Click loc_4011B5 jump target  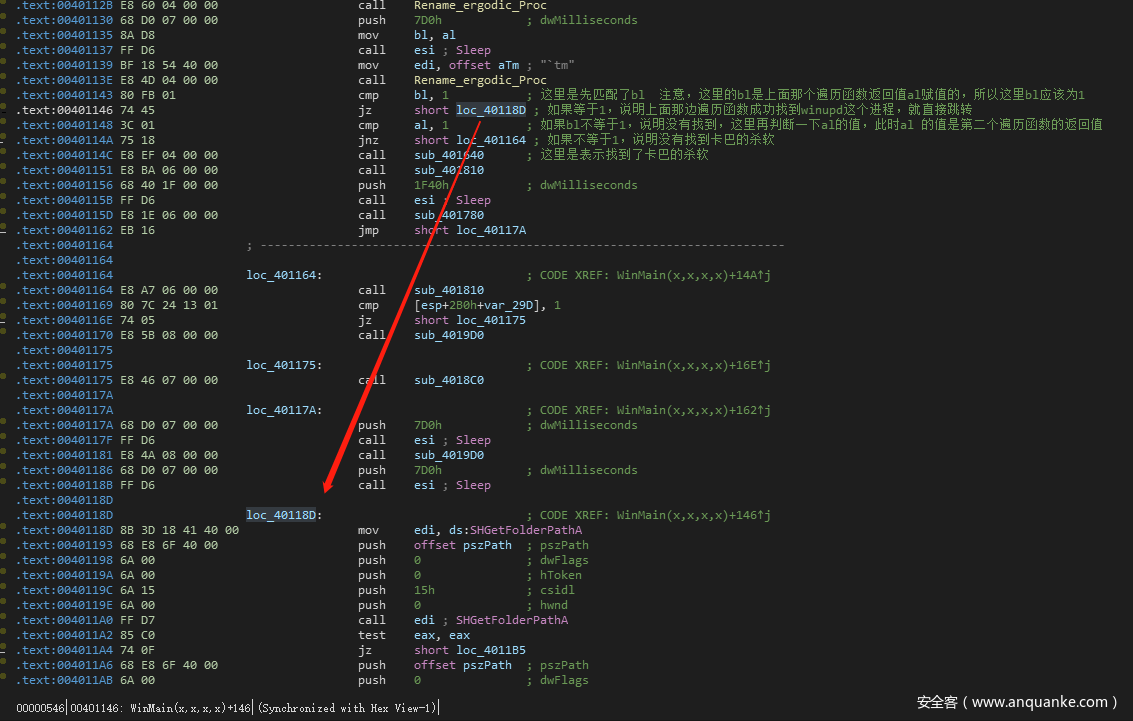coord(491,650)
